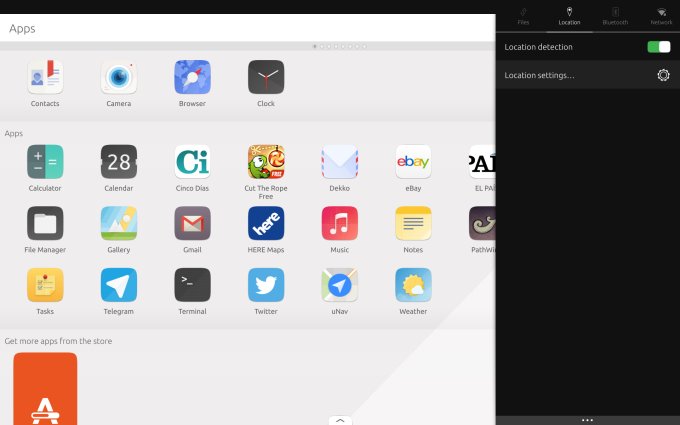Open the PathWind app
This screenshot has height=425, width=680.
(x=482, y=223)
